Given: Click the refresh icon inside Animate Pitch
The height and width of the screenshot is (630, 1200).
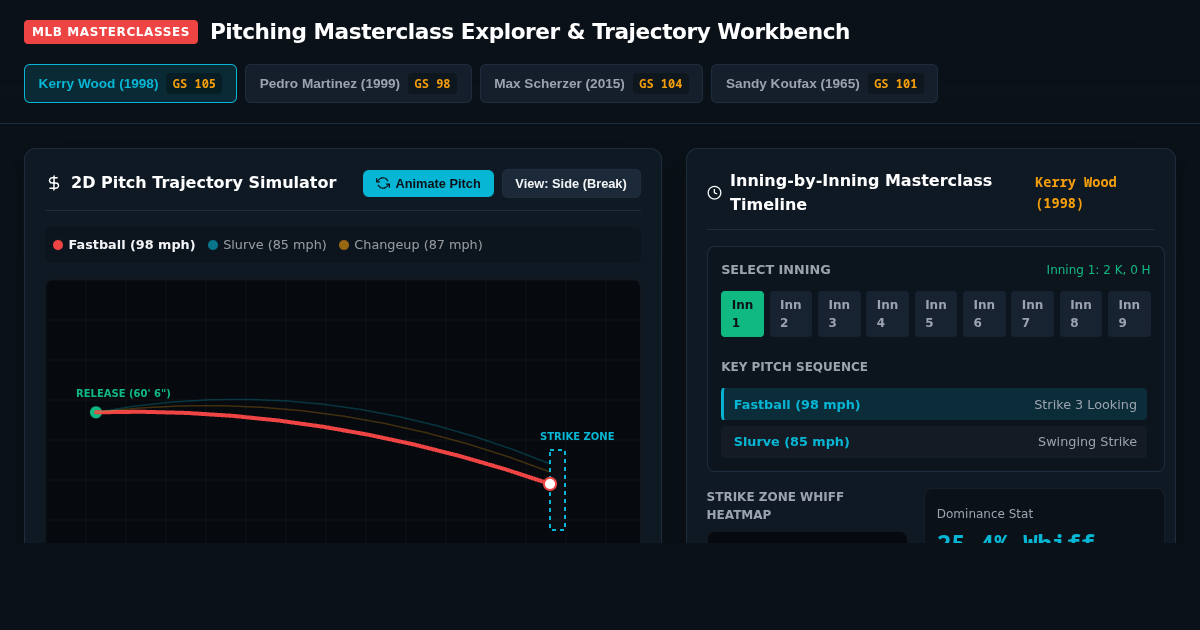Looking at the screenshot, I should (x=383, y=183).
